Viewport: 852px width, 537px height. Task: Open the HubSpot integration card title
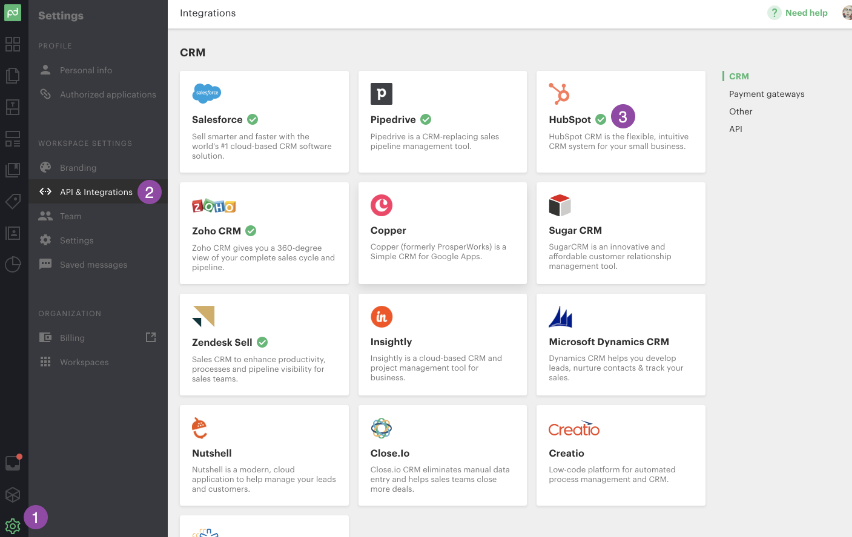pyautogui.click(x=569, y=120)
